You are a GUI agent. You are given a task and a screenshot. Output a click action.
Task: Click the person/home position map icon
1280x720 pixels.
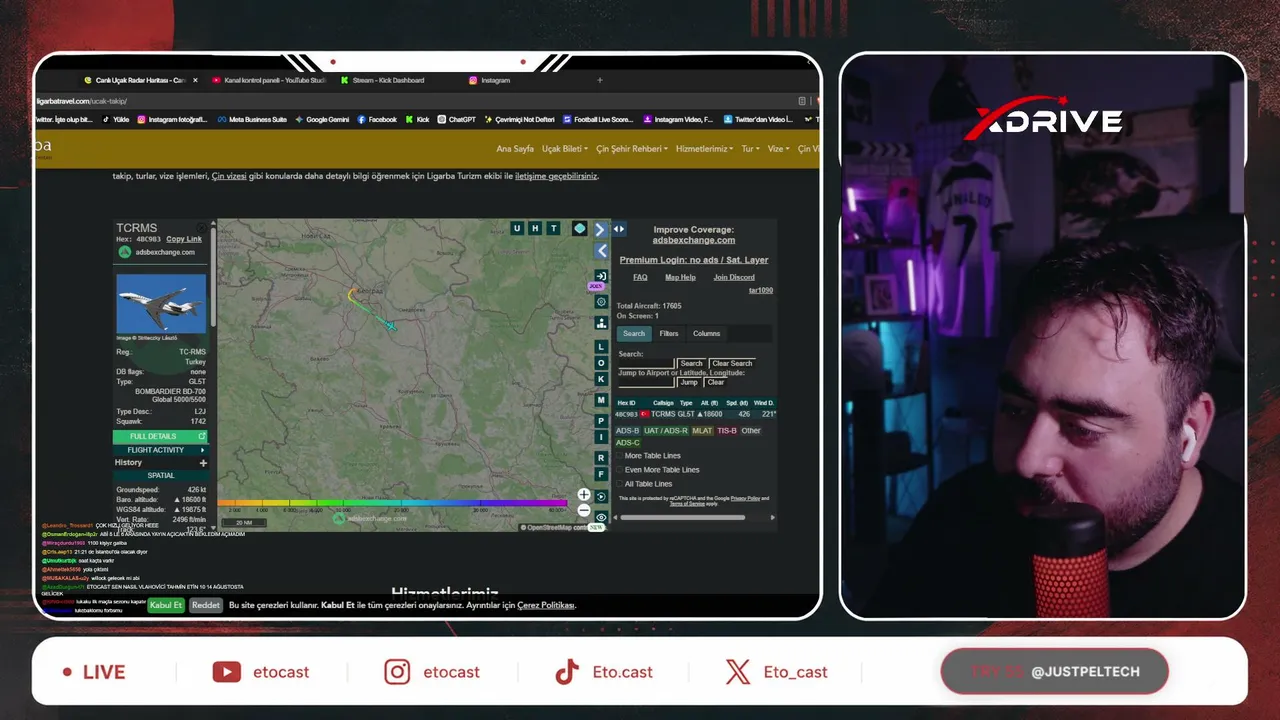(601, 323)
